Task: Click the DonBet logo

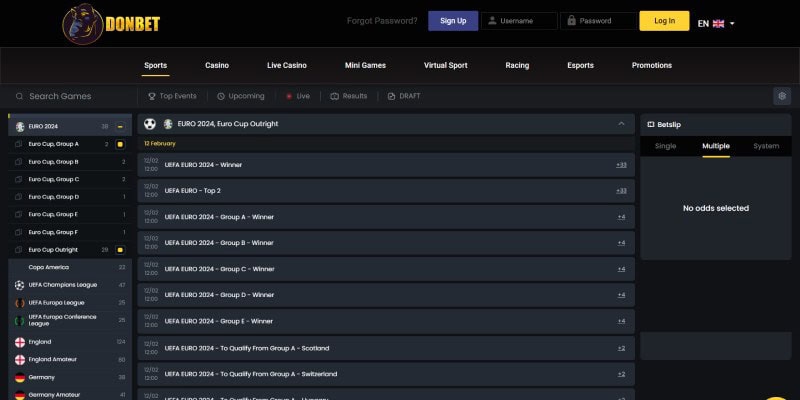Action: [x=112, y=22]
